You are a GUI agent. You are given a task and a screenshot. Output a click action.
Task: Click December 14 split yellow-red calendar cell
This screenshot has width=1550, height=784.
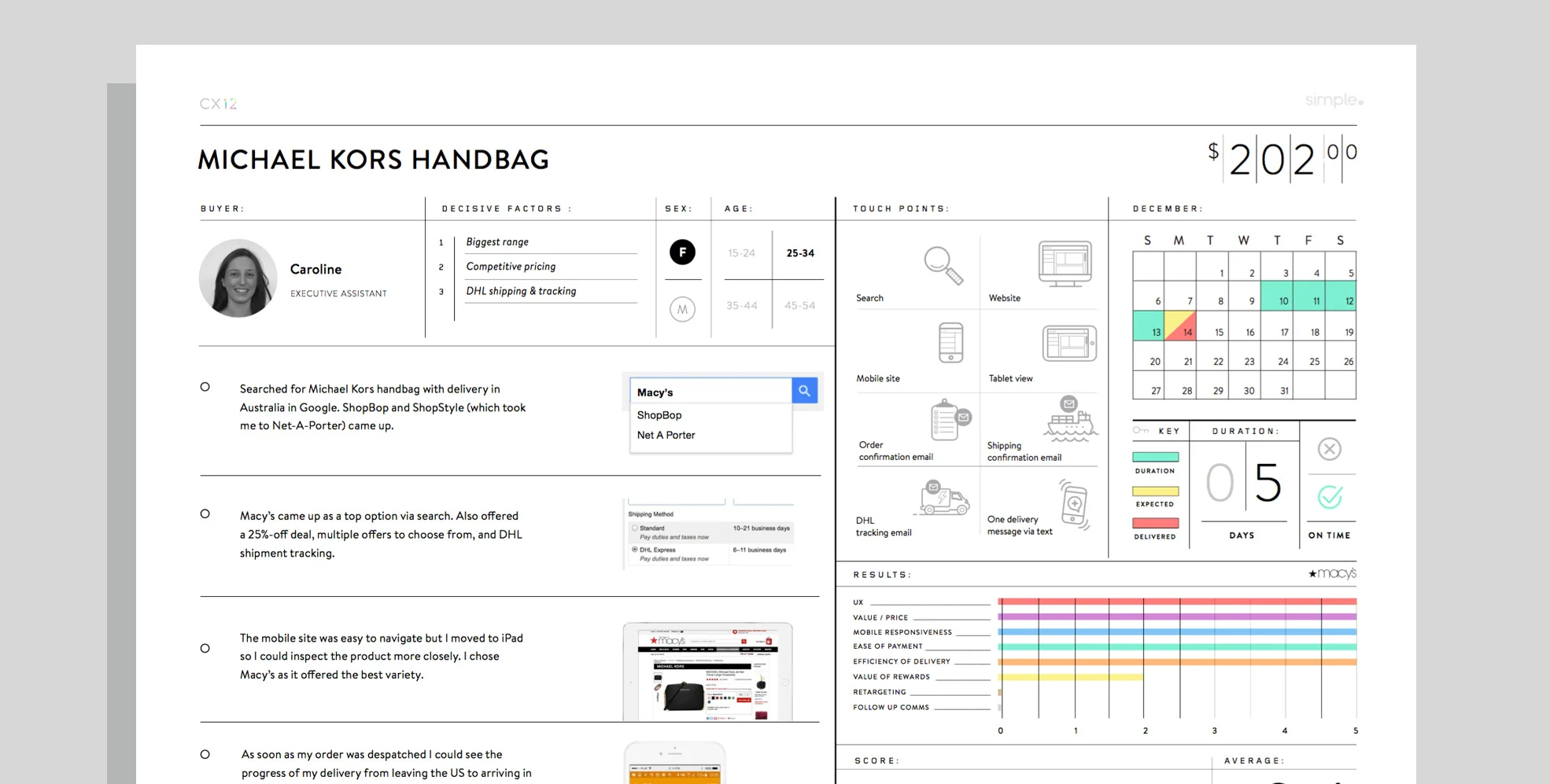[x=1181, y=326]
